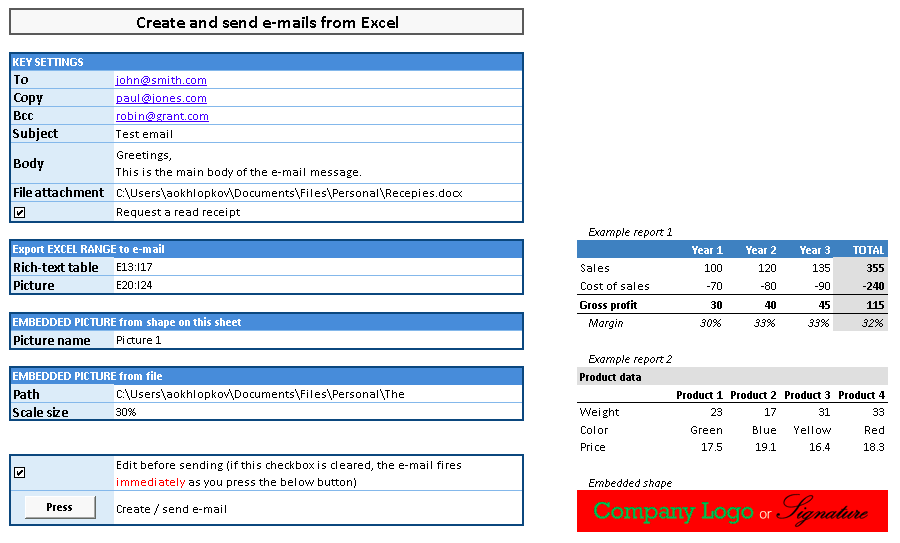This screenshot has height=543, width=900.
Task: Select the File attachment path Recepies.docx
Action: [318, 193]
